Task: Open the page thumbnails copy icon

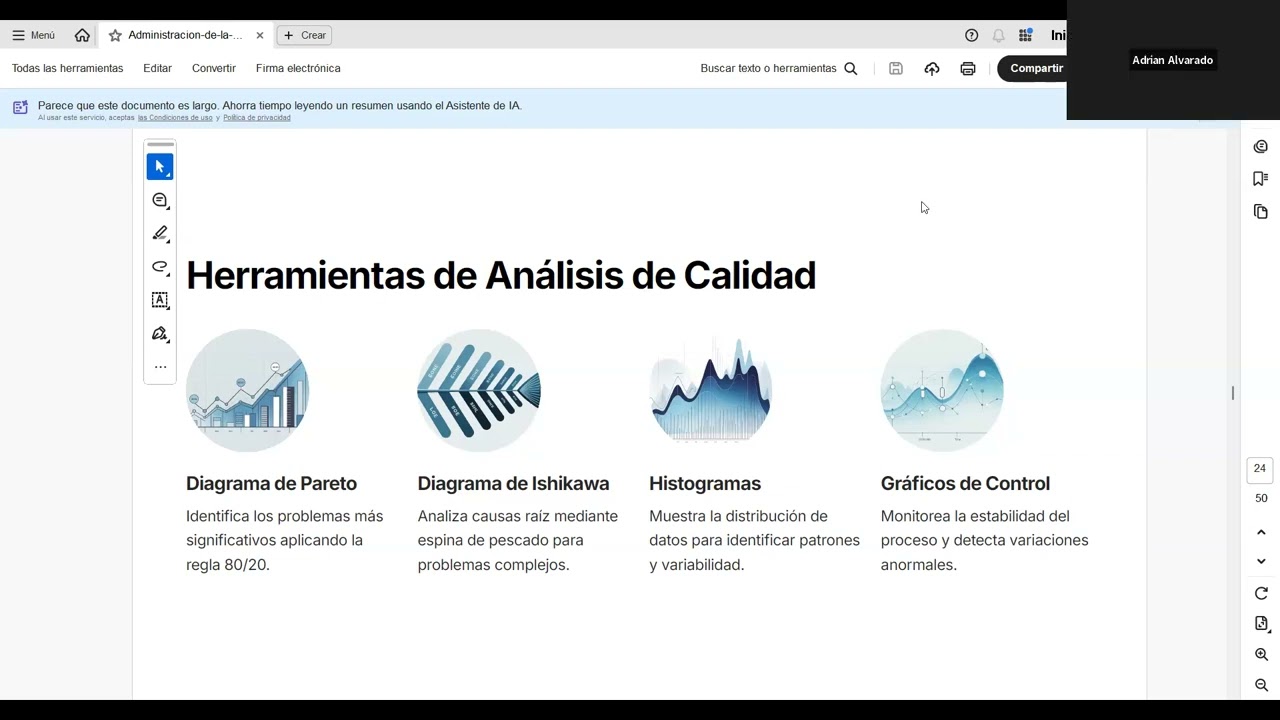Action: pyautogui.click(x=1261, y=212)
